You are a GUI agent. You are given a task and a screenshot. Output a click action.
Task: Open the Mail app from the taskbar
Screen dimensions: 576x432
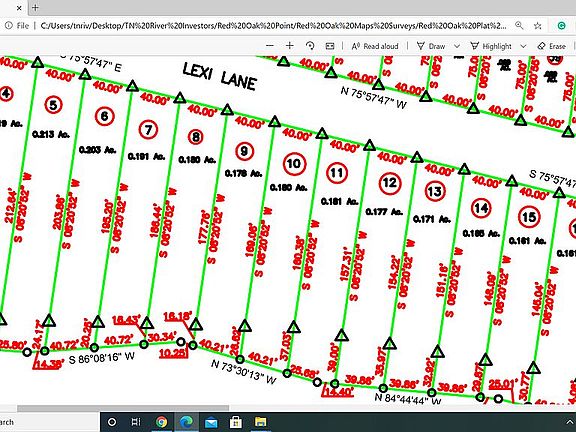tap(211, 422)
